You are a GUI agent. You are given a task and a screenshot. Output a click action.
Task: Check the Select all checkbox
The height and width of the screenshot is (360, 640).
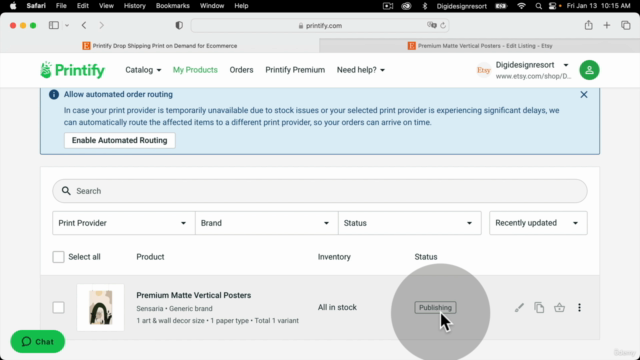coord(58,257)
